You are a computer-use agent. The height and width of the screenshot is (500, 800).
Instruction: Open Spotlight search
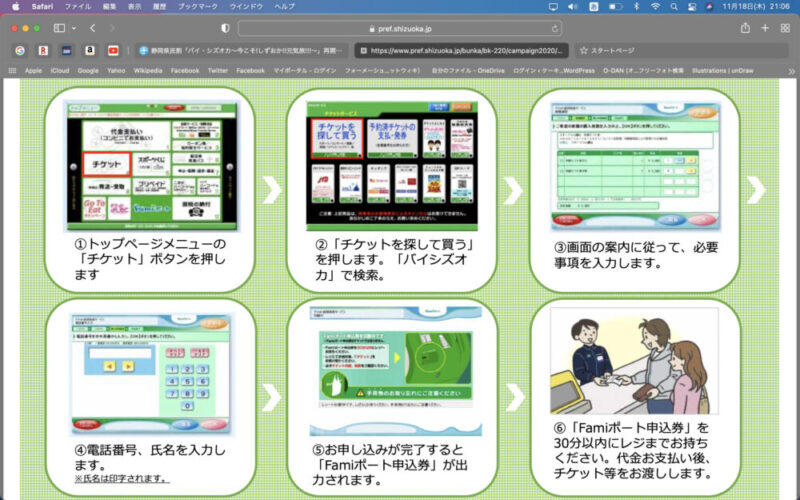click(674, 7)
